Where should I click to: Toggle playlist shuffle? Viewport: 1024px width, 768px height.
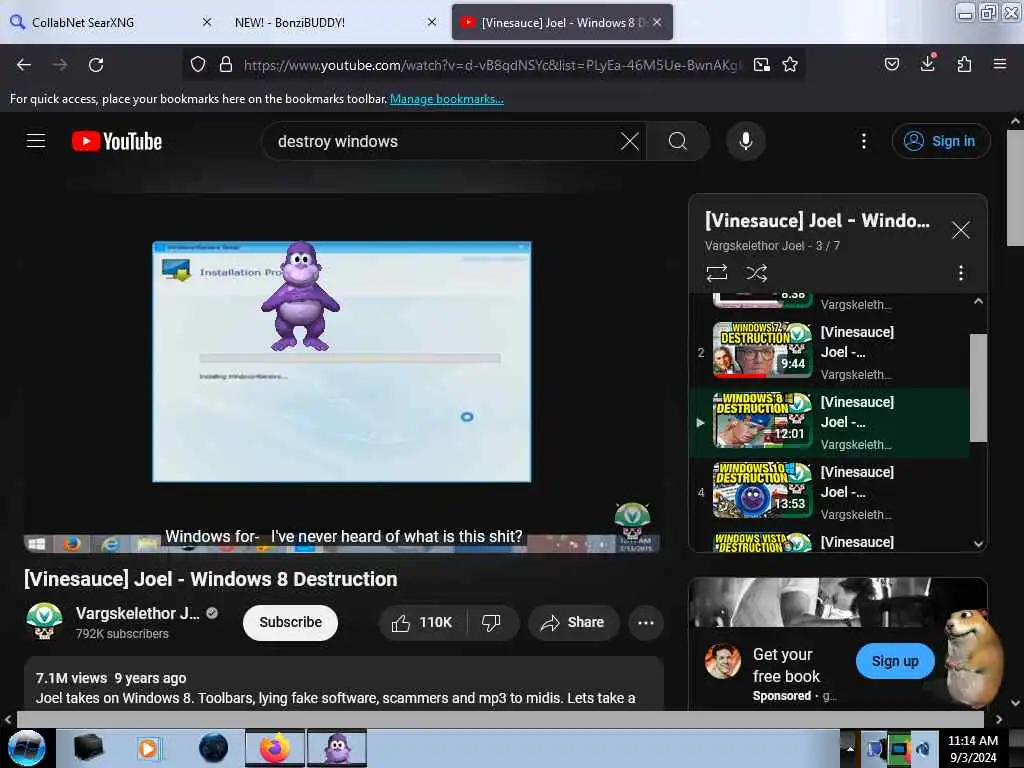tap(756, 272)
